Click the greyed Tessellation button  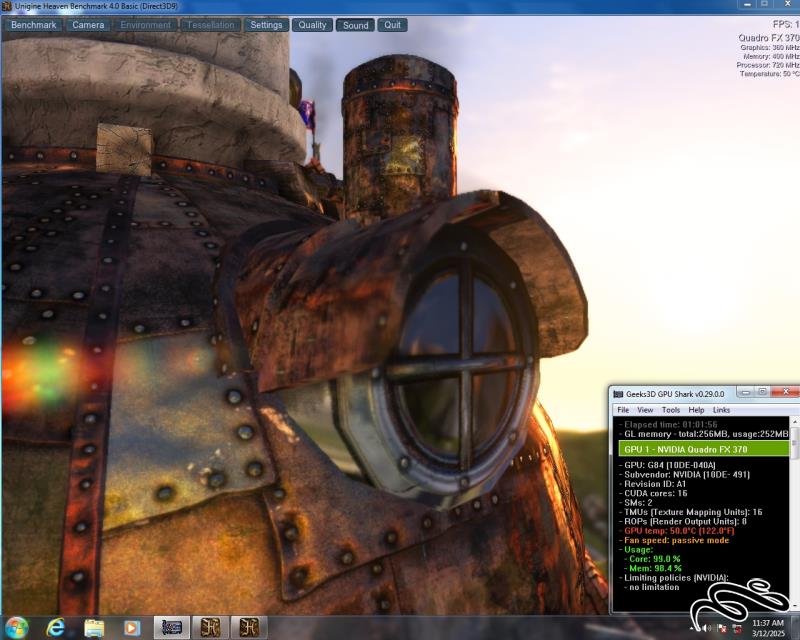pyautogui.click(x=211, y=25)
